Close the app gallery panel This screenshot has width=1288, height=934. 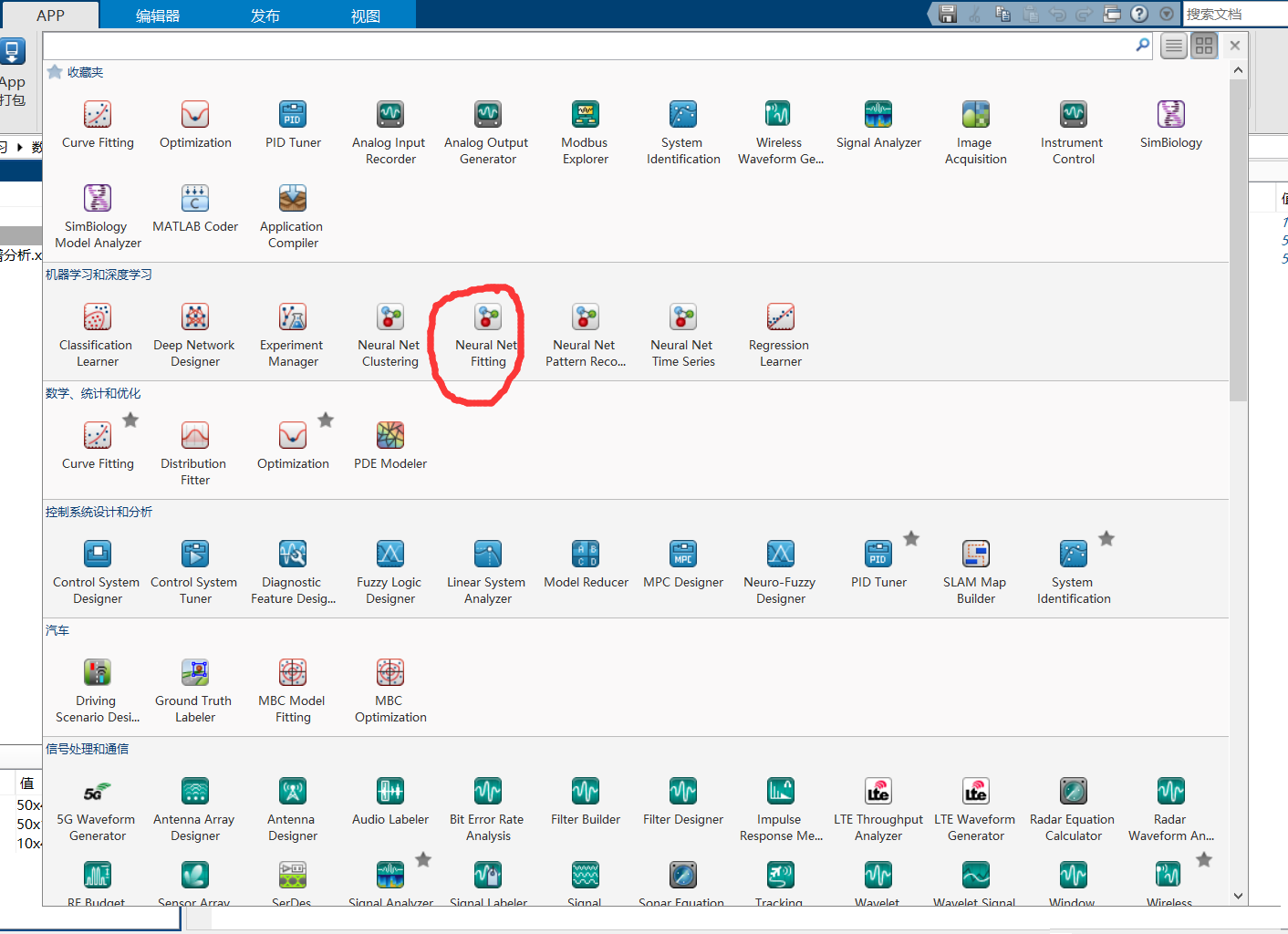click(1235, 46)
